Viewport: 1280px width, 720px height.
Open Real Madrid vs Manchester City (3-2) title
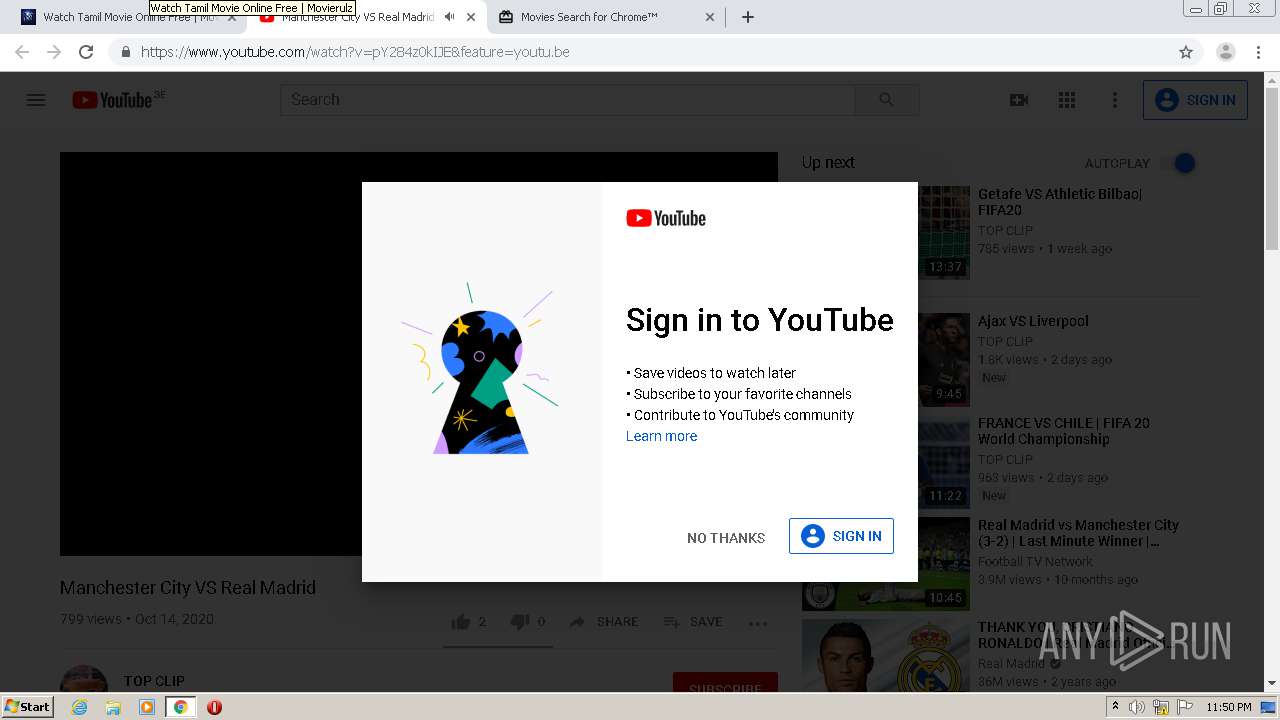click(x=1078, y=533)
